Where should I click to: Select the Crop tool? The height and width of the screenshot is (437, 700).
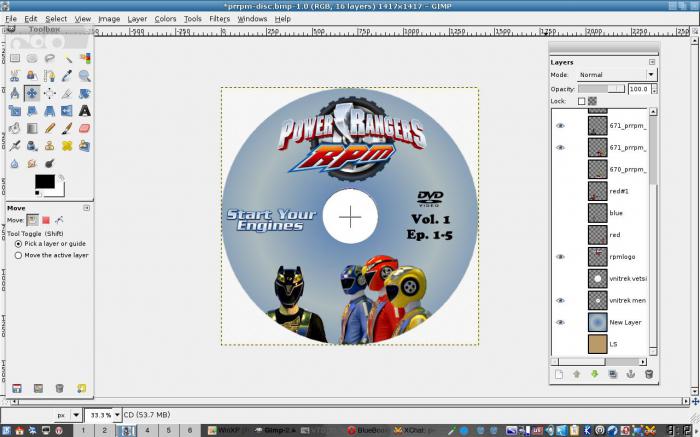click(x=67, y=93)
